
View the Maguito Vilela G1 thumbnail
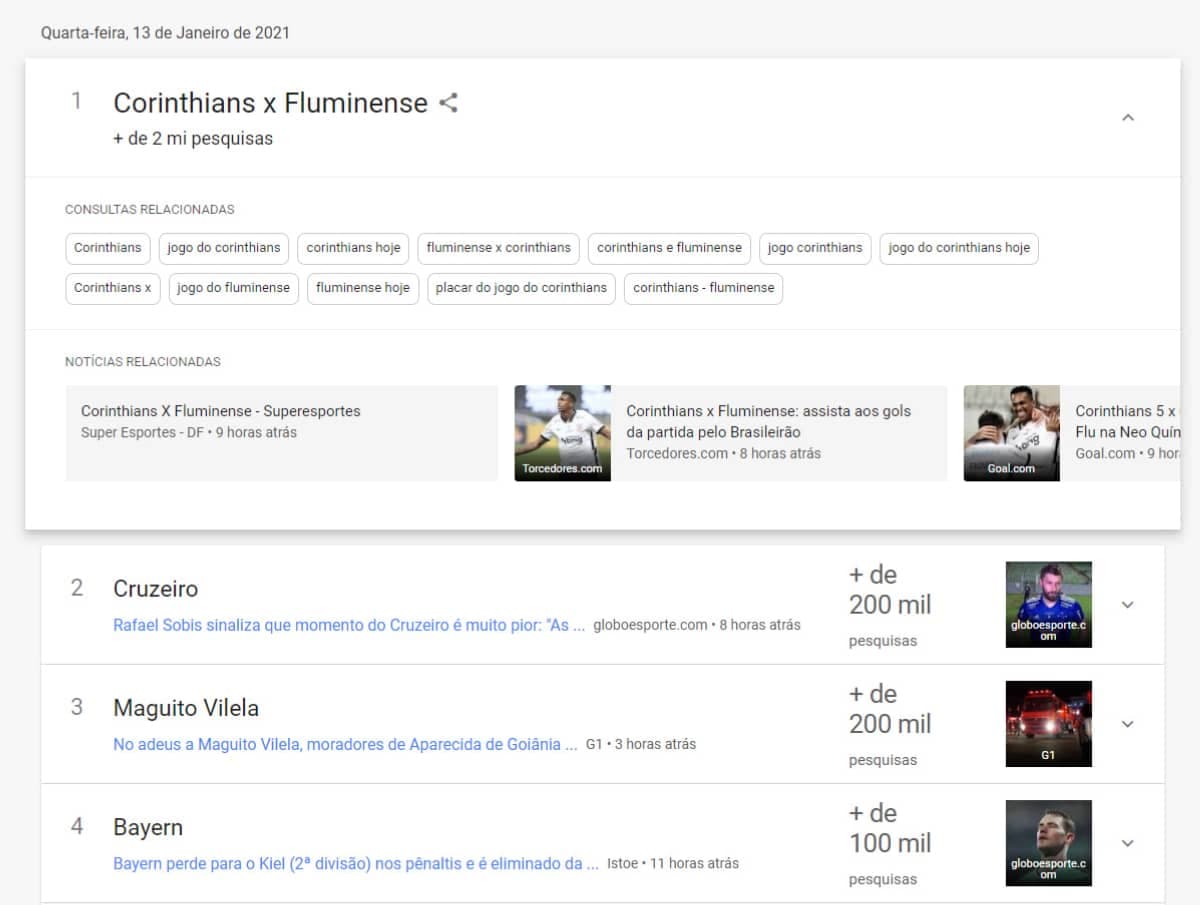(x=1048, y=724)
